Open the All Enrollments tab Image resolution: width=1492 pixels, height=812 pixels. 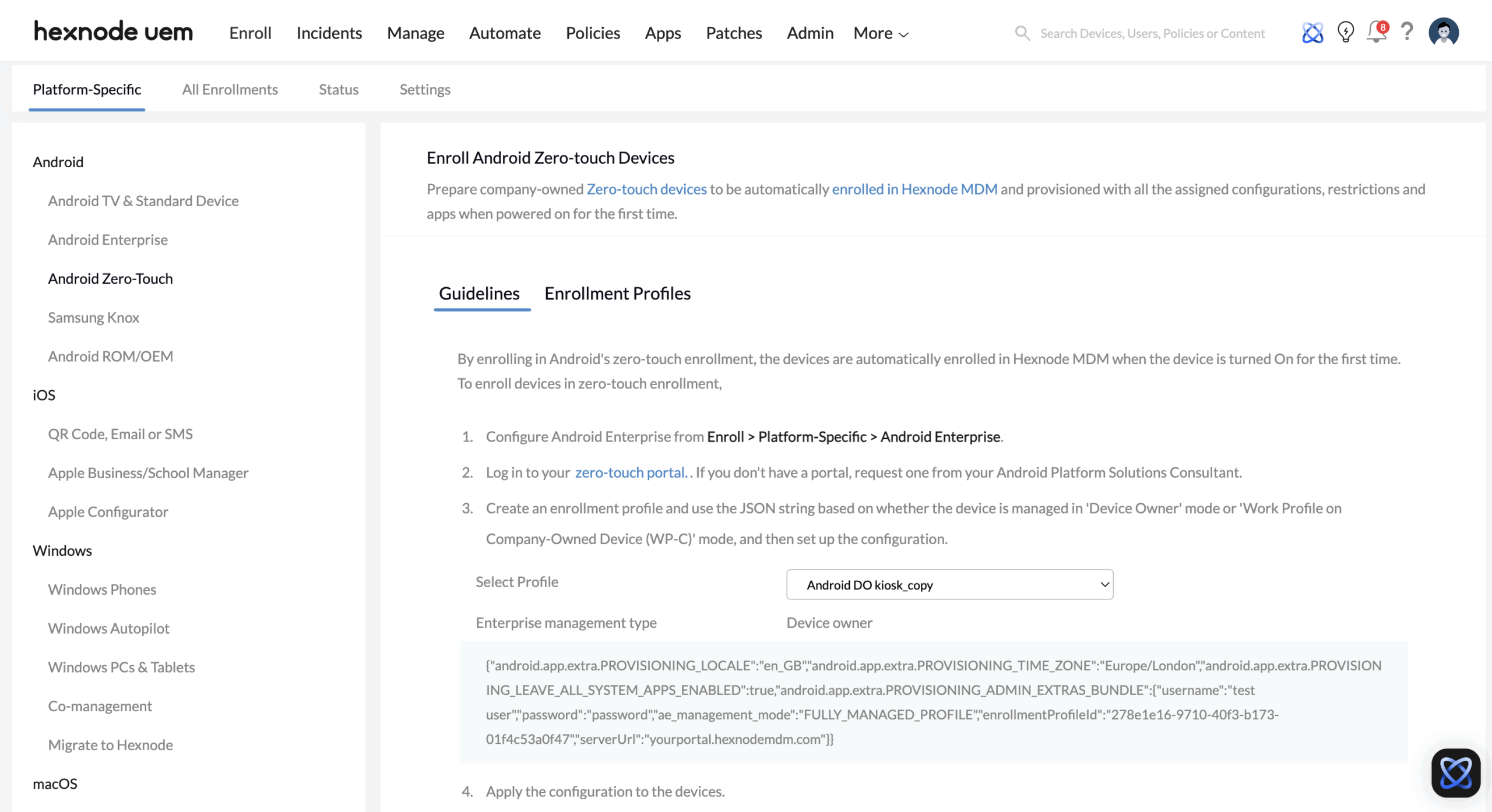click(230, 89)
